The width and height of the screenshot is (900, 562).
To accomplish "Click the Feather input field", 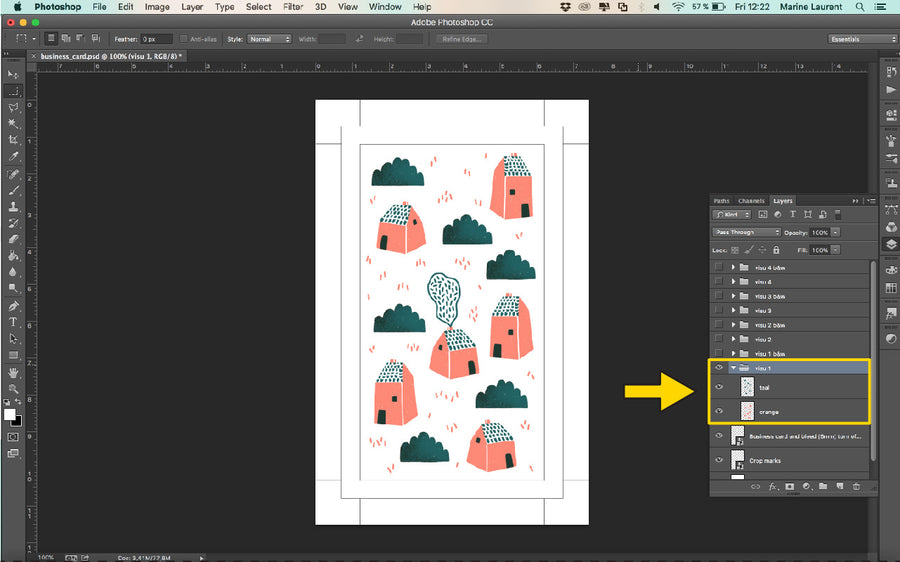I will tap(157, 39).
